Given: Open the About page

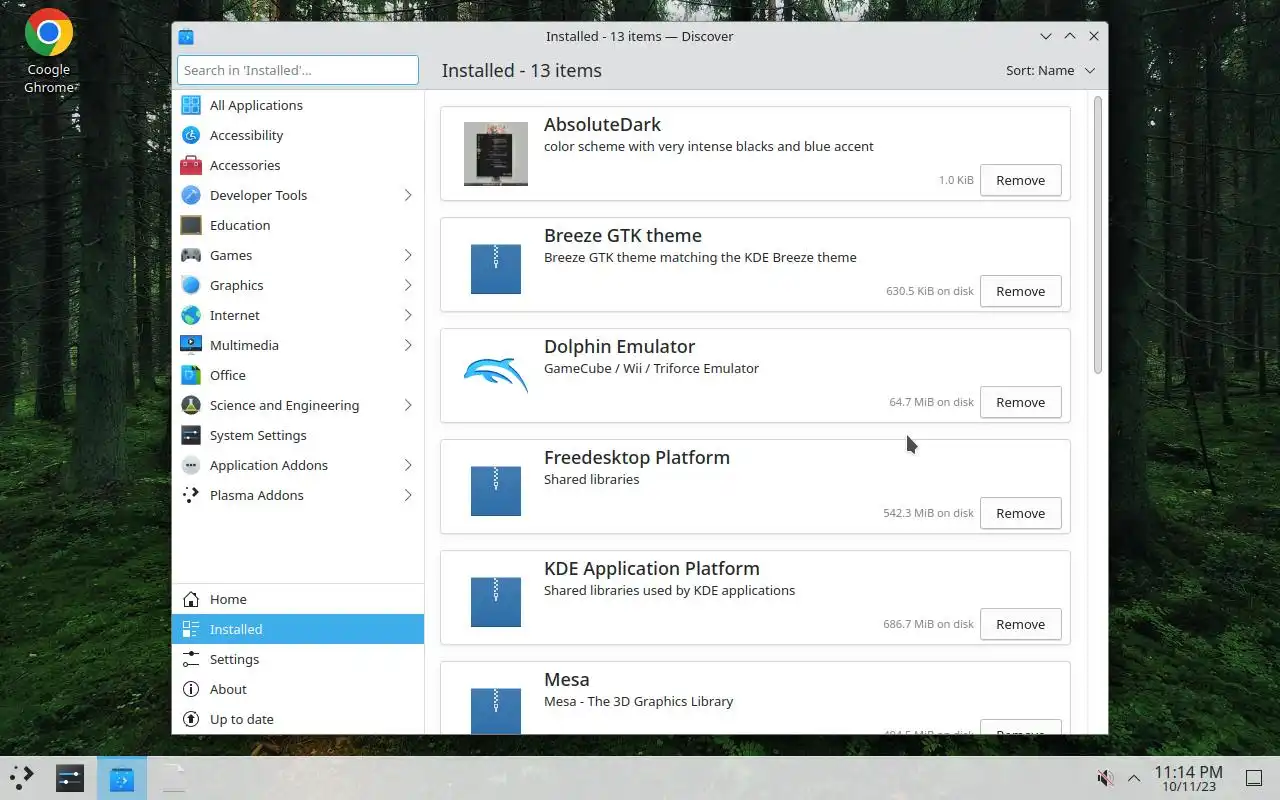Looking at the screenshot, I should [x=298, y=689].
